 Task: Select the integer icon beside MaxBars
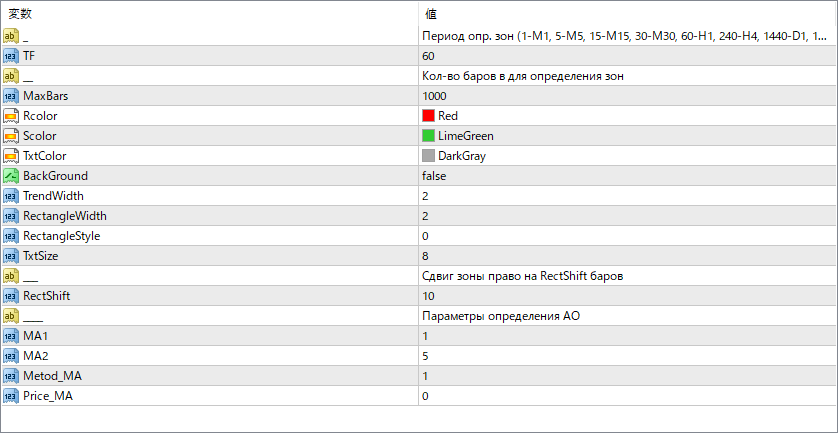[x=11, y=96]
